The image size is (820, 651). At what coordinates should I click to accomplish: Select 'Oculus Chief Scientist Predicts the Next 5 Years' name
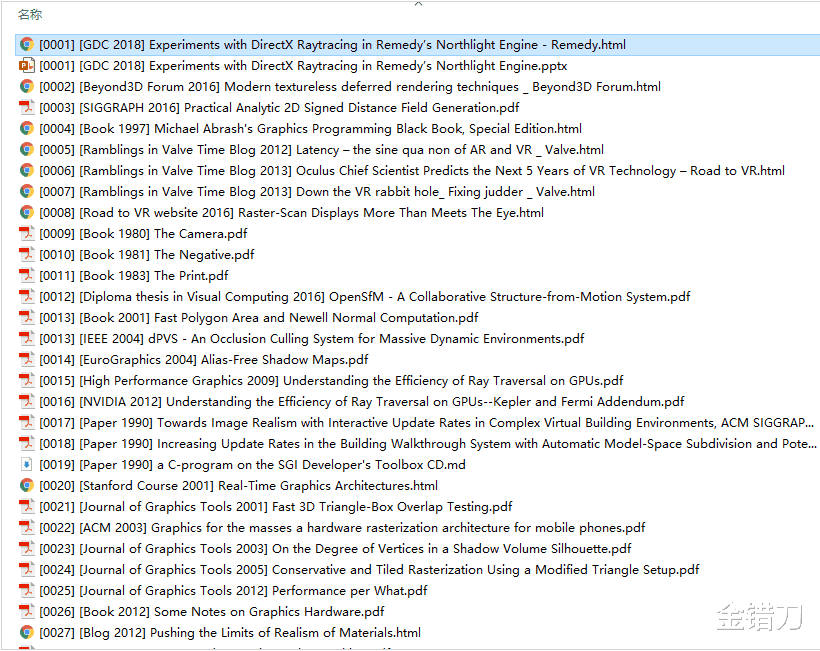pos(412,170)
